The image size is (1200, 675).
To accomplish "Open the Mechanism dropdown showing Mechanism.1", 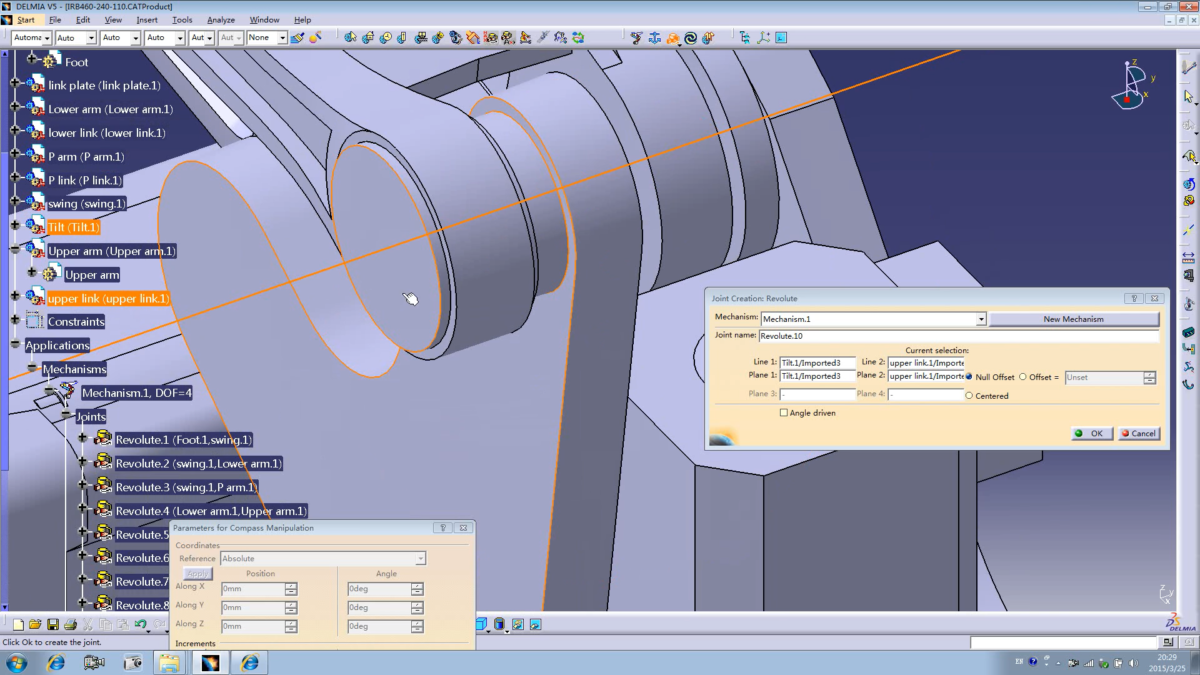I will (981, 319).
